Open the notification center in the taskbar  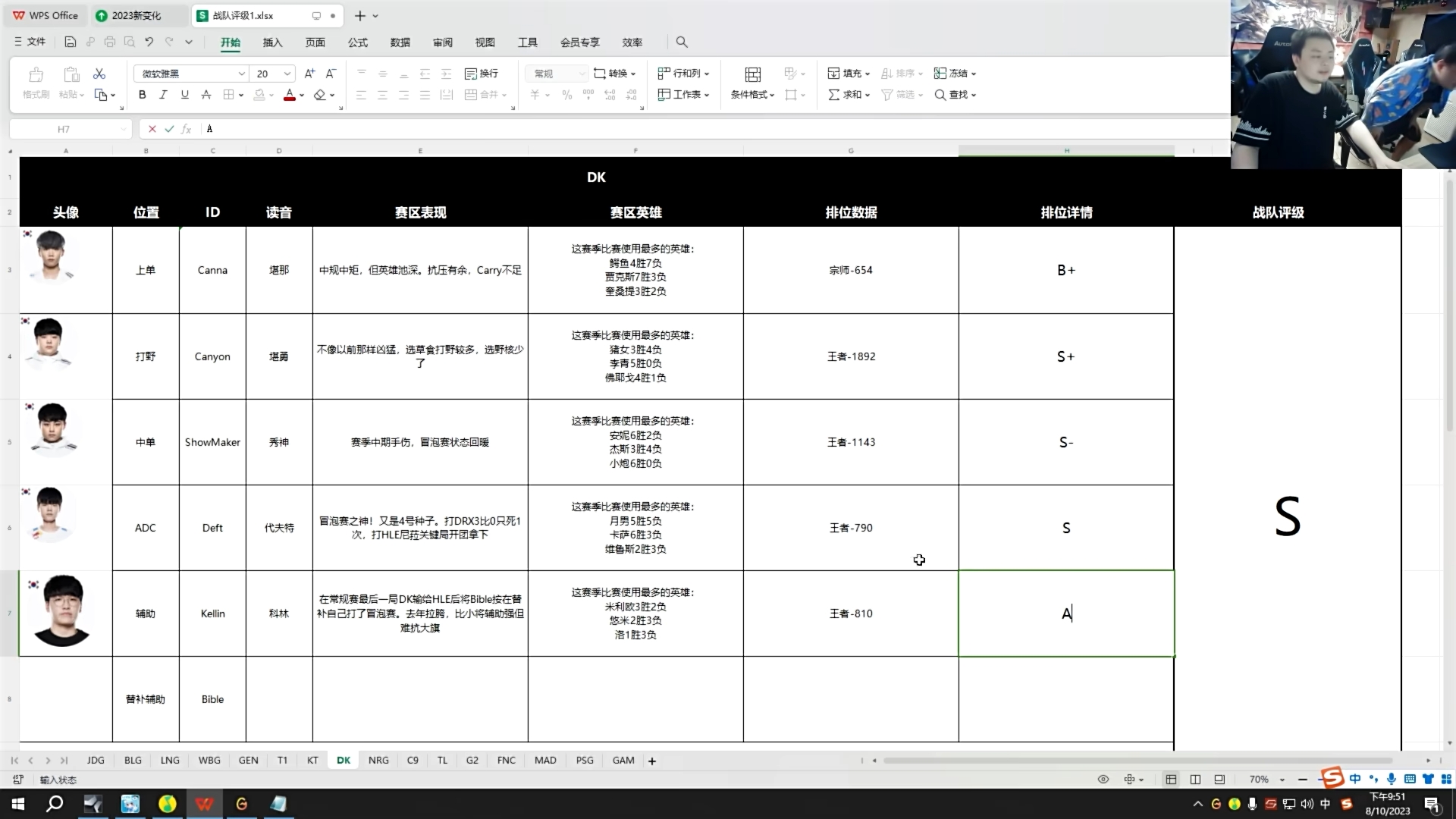(1432, 805)
